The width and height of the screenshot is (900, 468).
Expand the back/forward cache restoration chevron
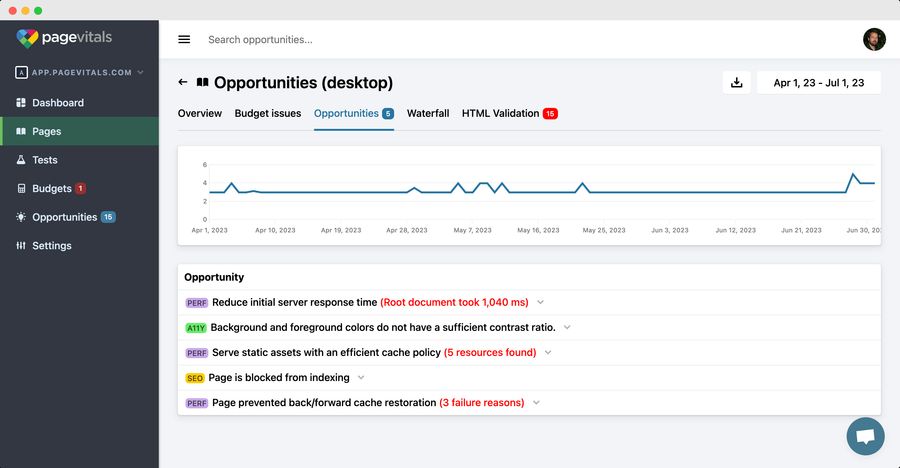(536, 403)
